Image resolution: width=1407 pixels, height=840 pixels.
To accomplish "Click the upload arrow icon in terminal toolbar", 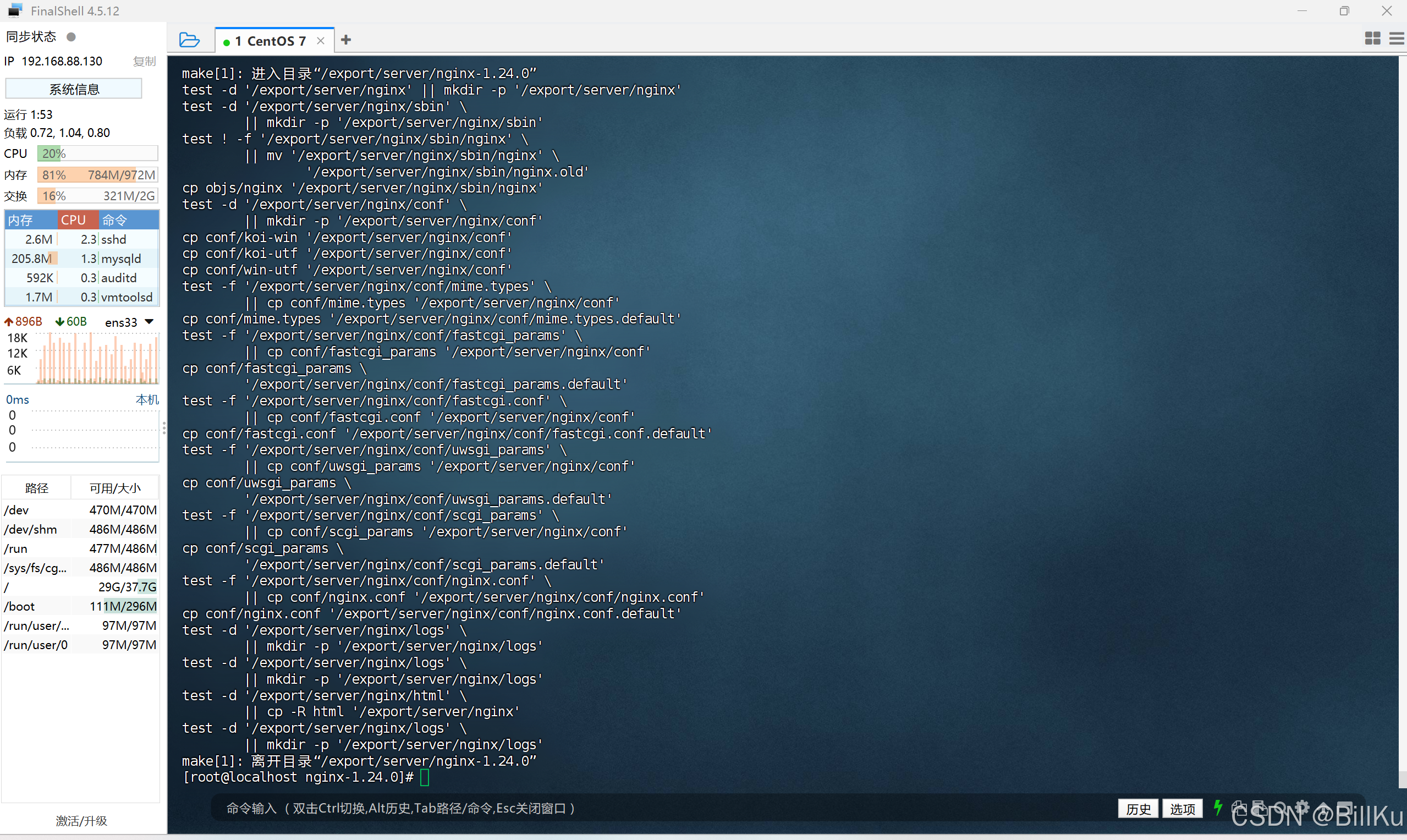I will (x=1324, y=808).
